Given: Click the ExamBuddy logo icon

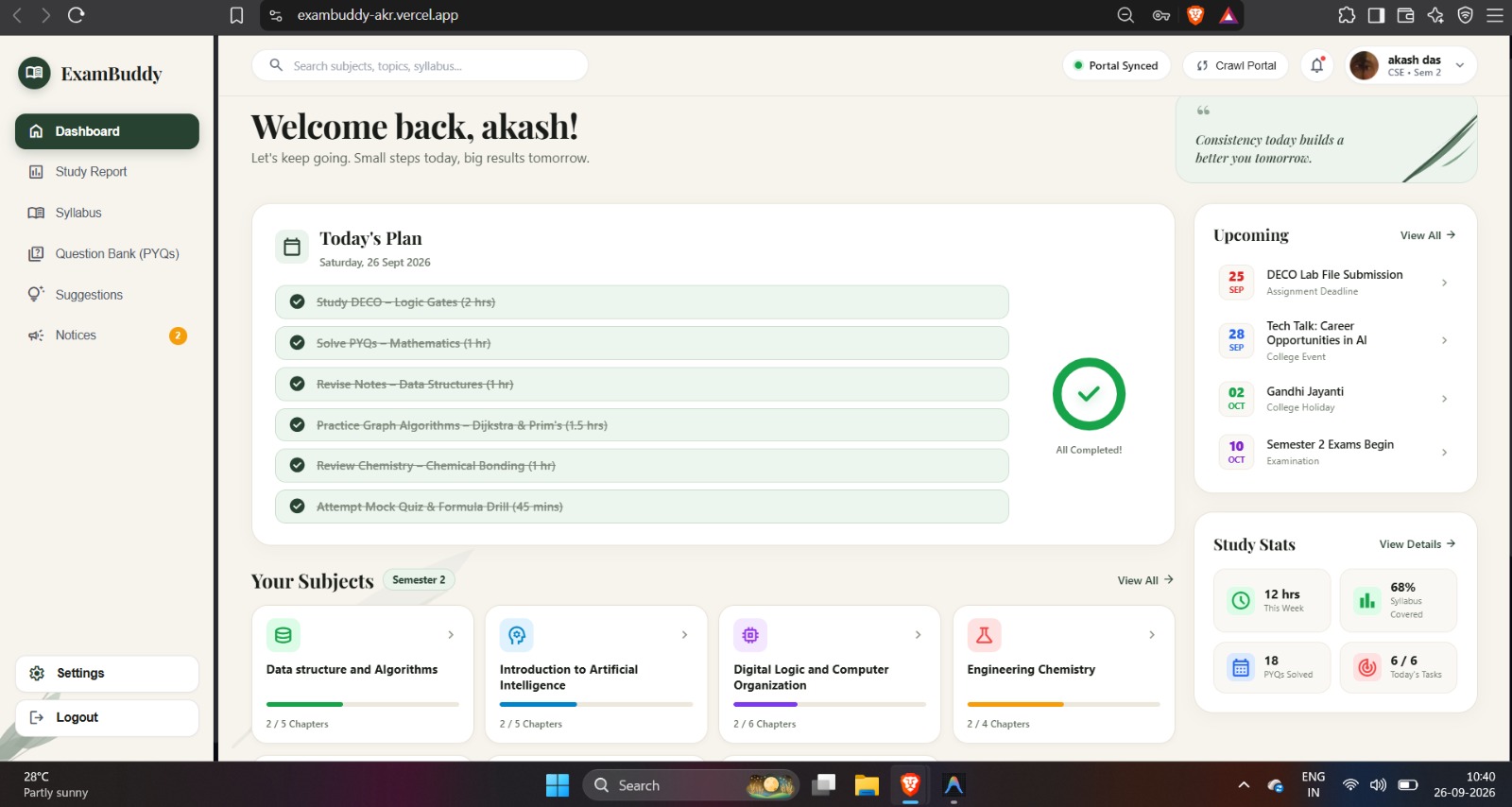Looking at the screenshot, I should [34, 73].
